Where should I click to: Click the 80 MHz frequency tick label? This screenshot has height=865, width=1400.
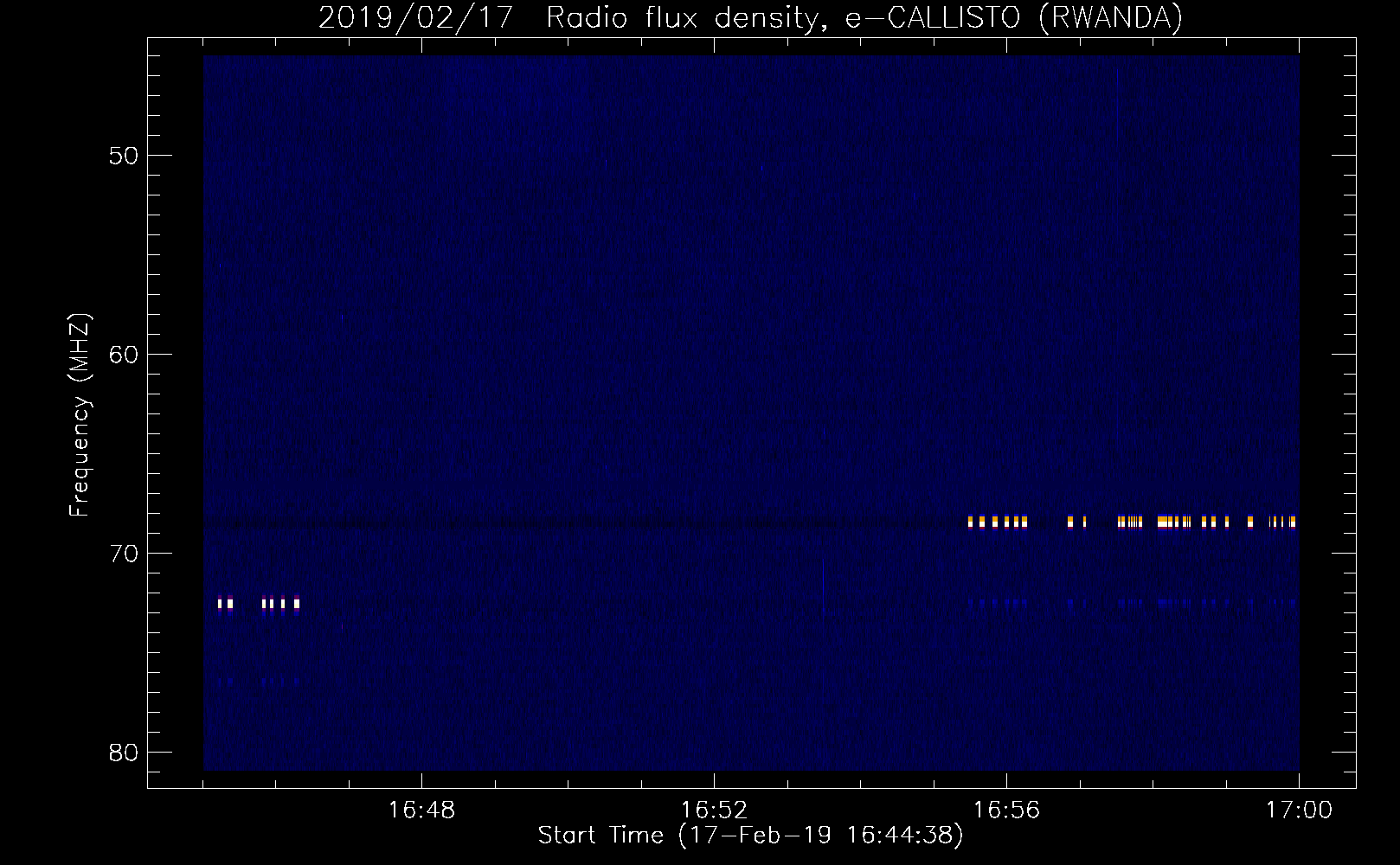point(124,753)
